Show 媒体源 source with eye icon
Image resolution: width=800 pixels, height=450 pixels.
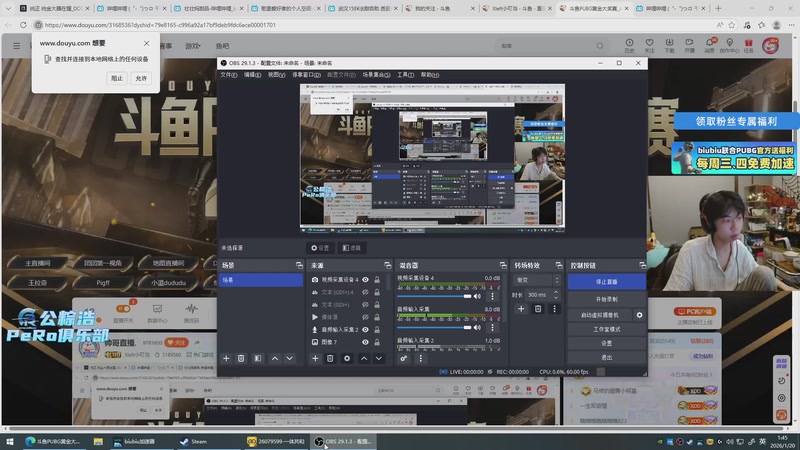coord(365,317)
